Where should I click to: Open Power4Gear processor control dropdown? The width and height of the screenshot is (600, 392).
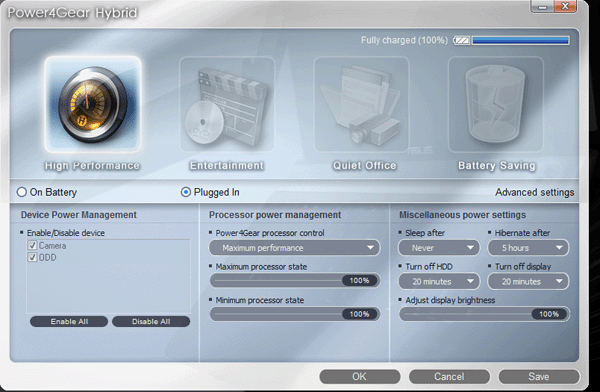tap(294, 248)
